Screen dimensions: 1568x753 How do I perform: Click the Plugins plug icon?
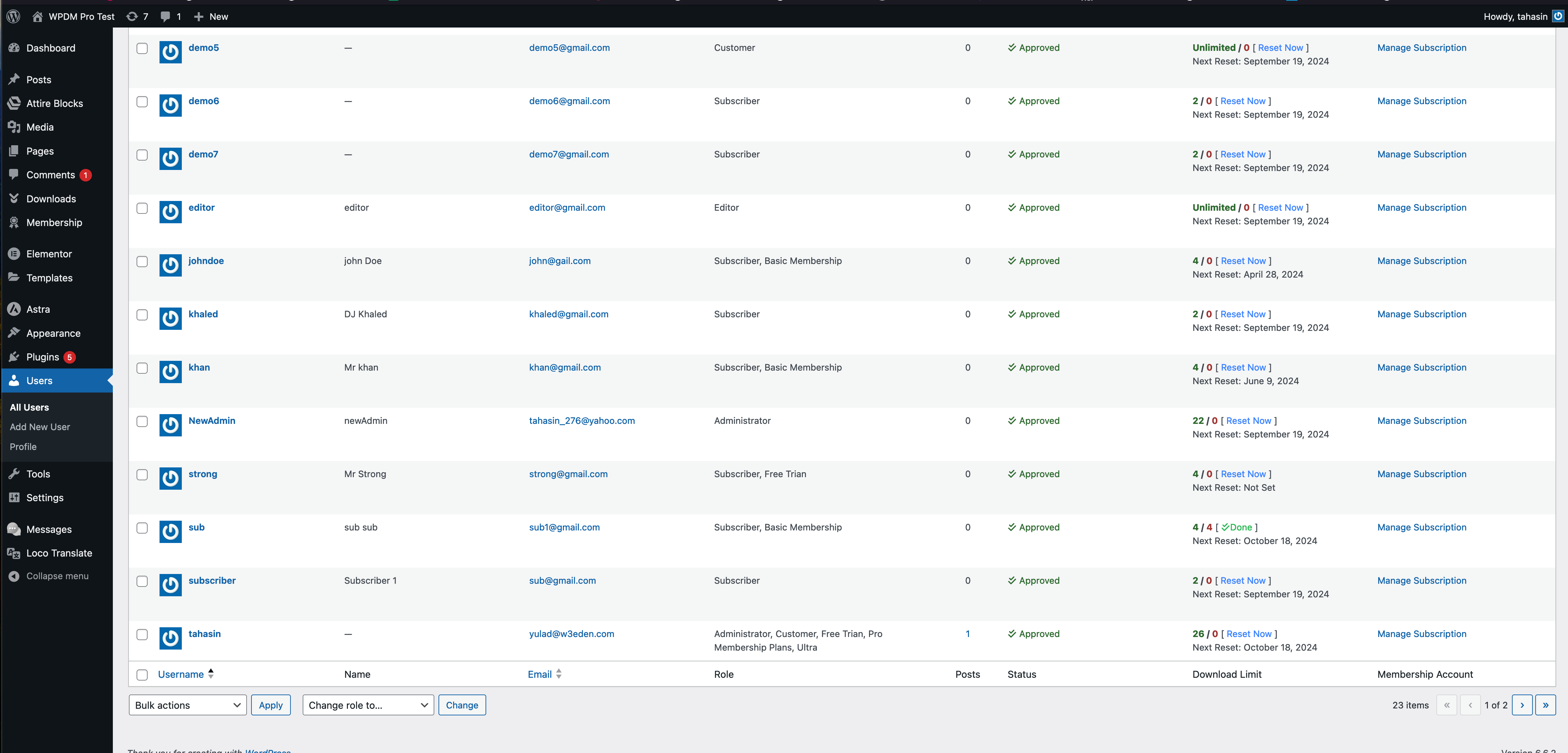pyautogui.click(x=14, y=357)
